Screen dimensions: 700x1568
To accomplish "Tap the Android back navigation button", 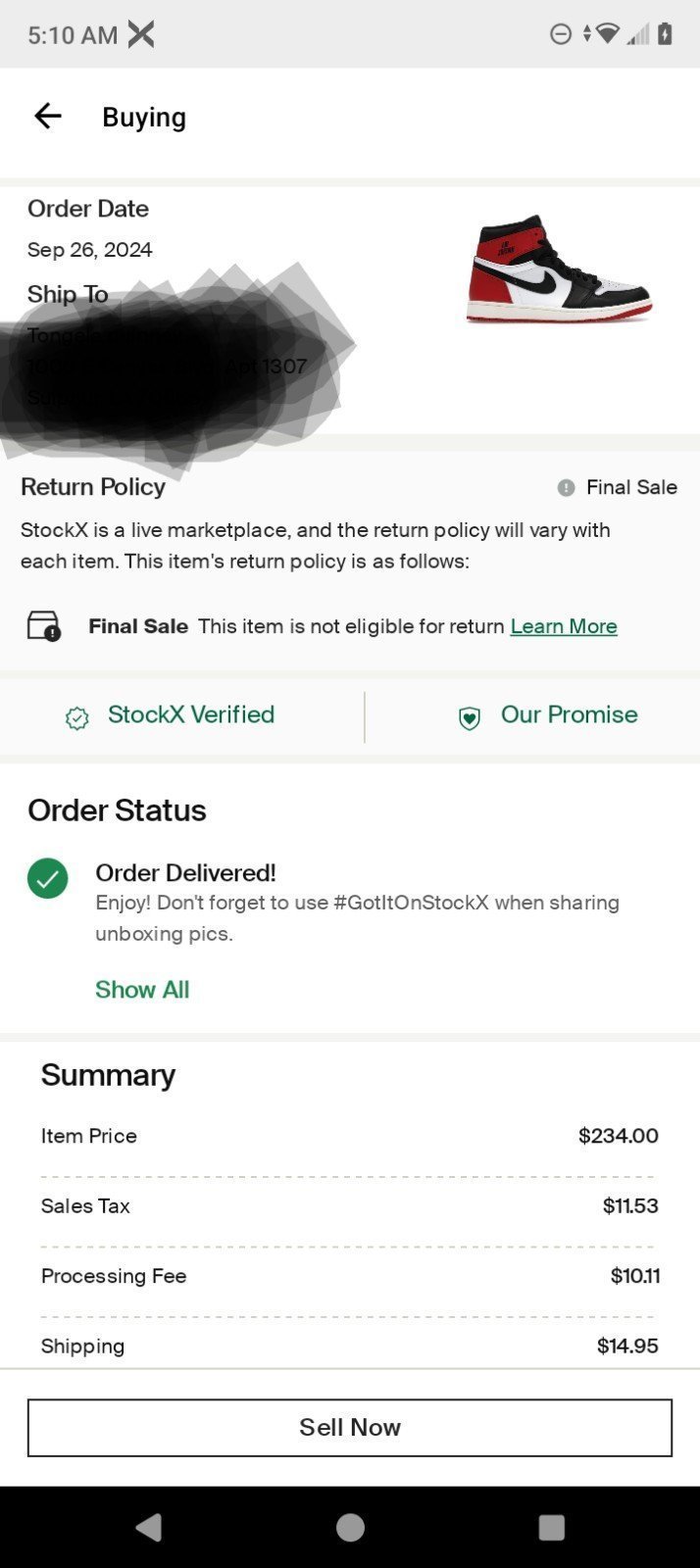I will coord(149,1527).
